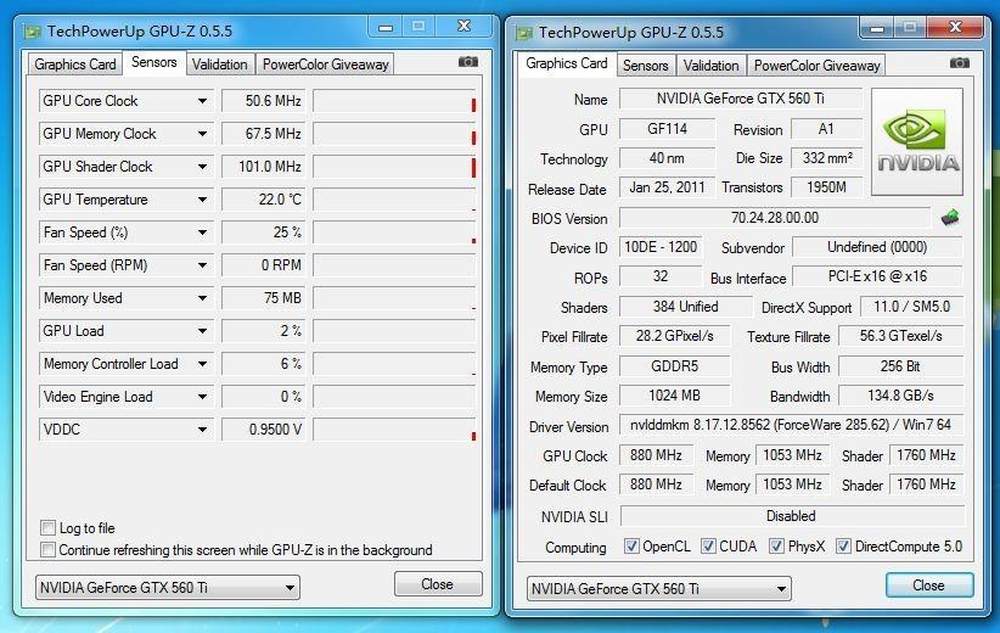Open the Memory Controller Load dropdown

tap(202, 363)
